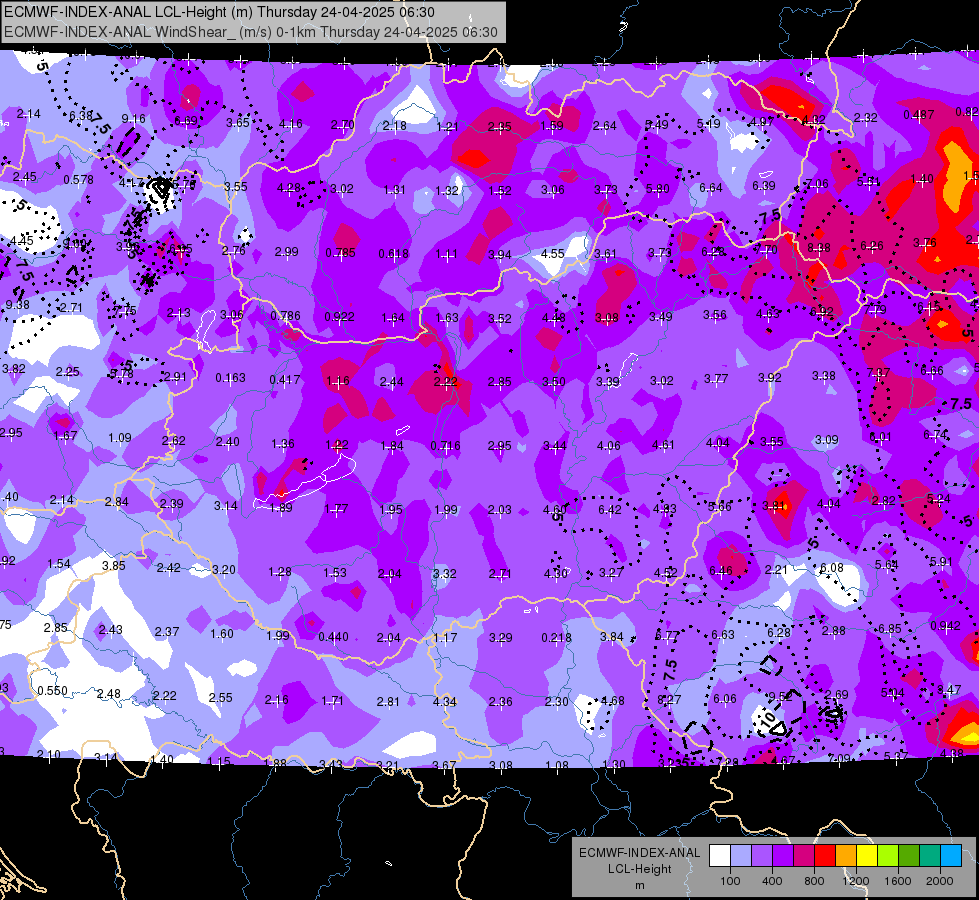Click the wind shear value '2.55'
Viewport: 979px width, 900px height.
(220, 698)
